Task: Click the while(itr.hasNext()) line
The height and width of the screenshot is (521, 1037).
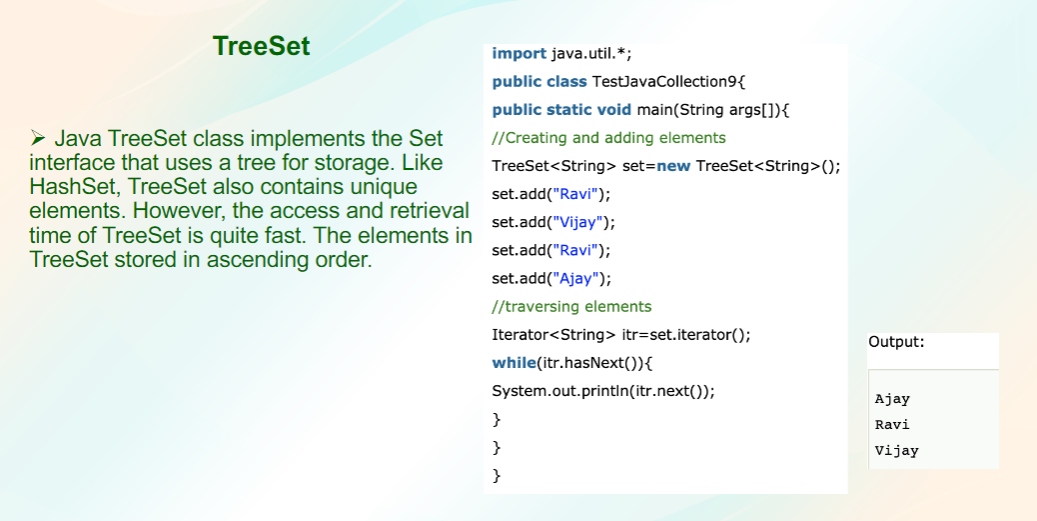Action: tap(572, 362)
